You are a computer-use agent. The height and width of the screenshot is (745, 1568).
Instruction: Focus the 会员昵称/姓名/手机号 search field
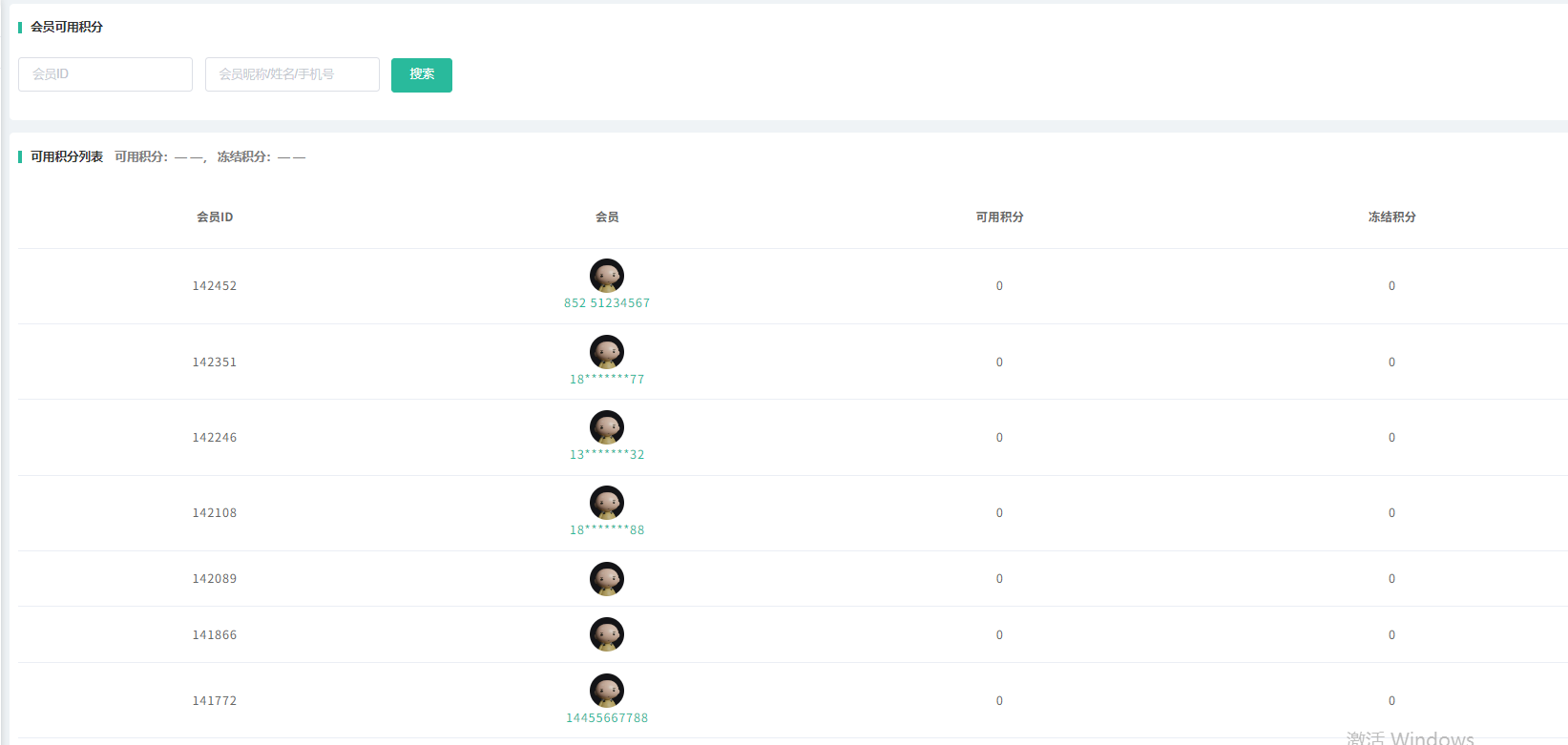click(x=292, y=74)
